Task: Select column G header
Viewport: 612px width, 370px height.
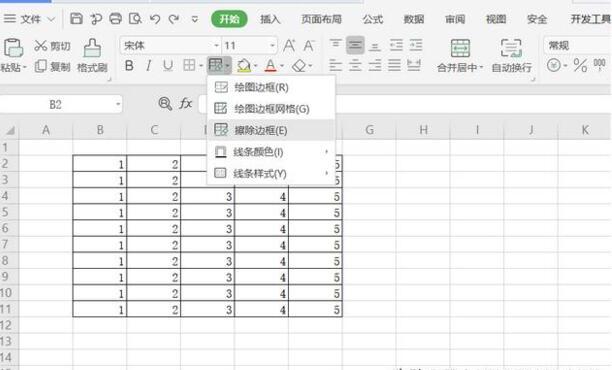Action: click(x=369, y=130)
